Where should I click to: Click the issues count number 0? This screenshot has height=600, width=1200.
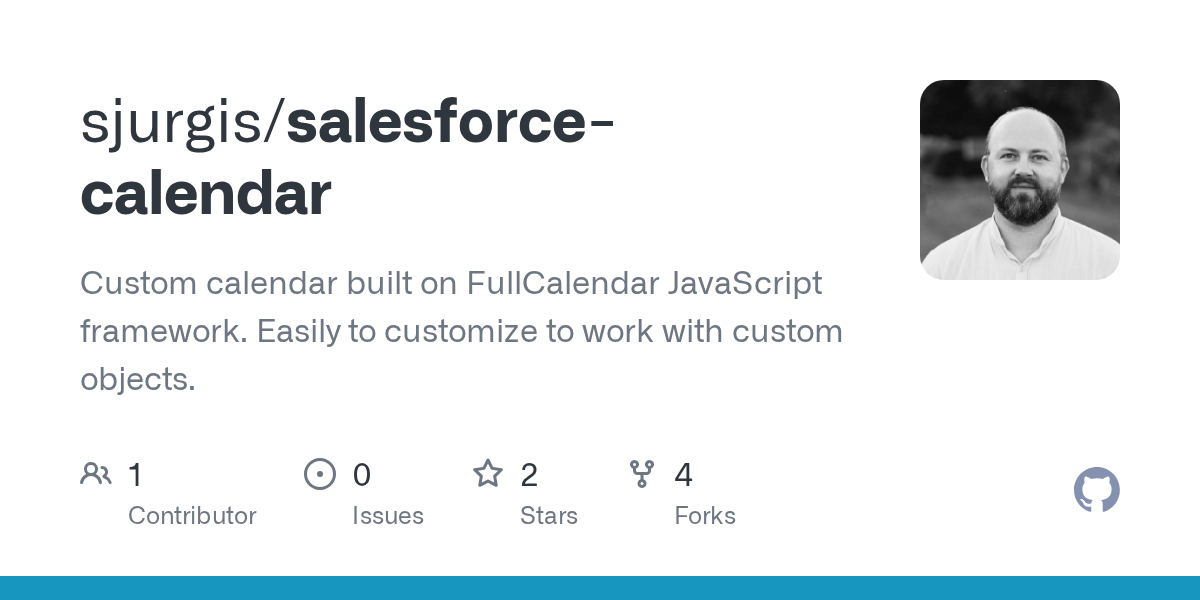[362, 475]
